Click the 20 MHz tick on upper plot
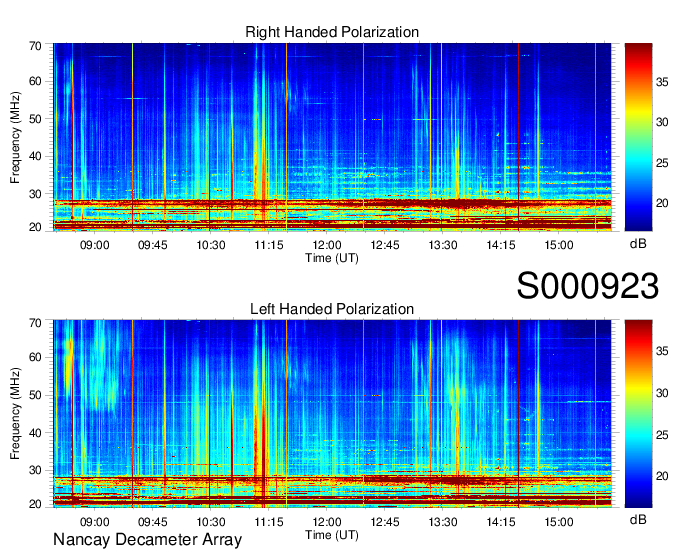The height and width of the screenshot is (552, 680). point(35,227)
